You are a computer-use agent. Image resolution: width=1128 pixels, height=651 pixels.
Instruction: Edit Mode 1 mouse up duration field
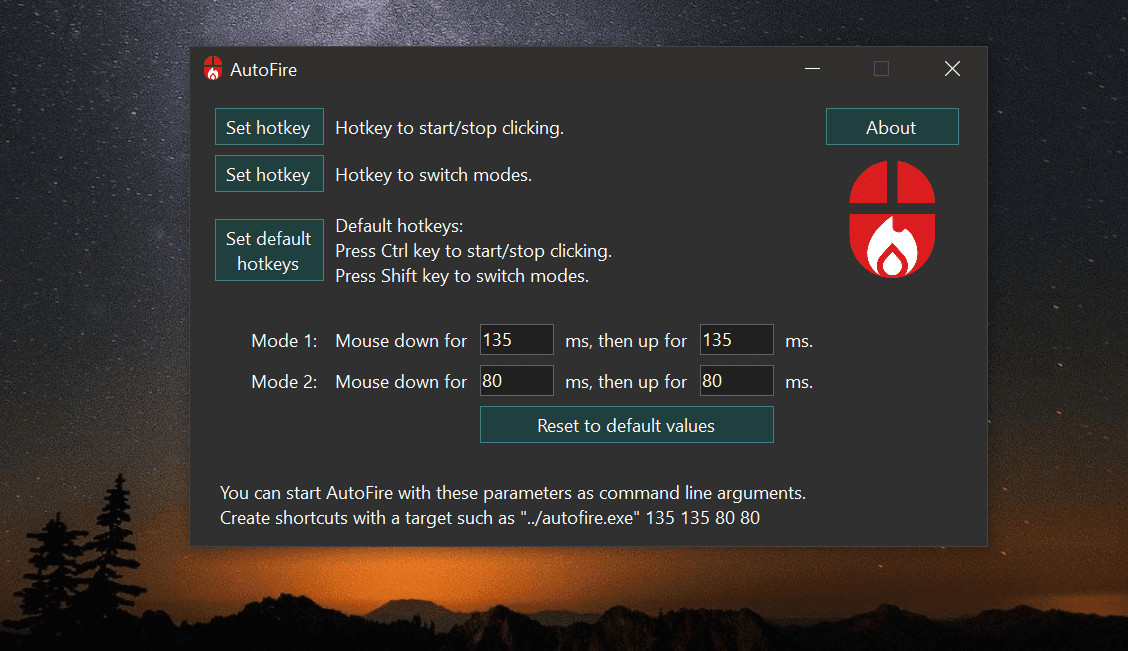pyautogui.click(x=737, y=340)
